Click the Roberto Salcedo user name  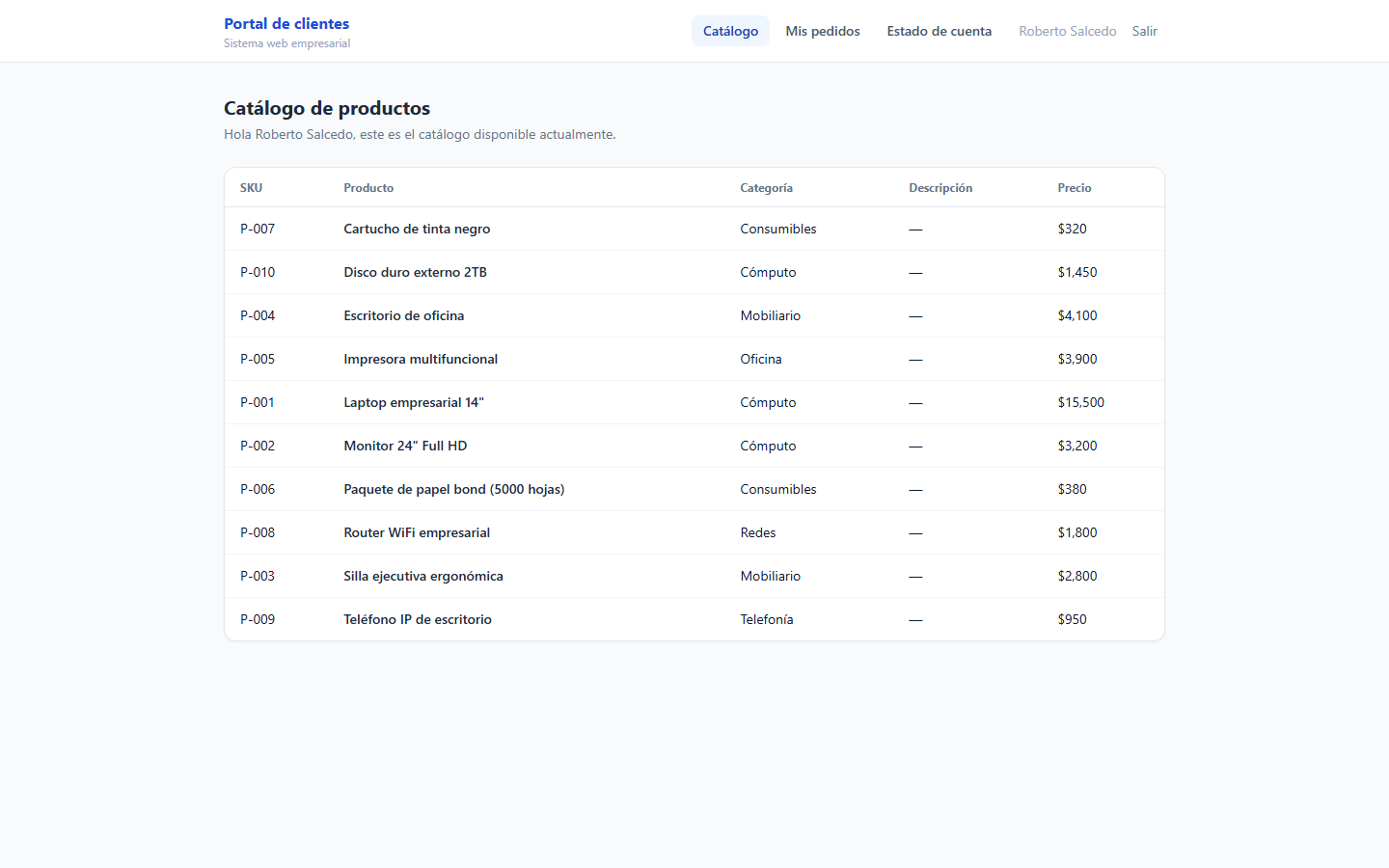tap(1068, 31)
